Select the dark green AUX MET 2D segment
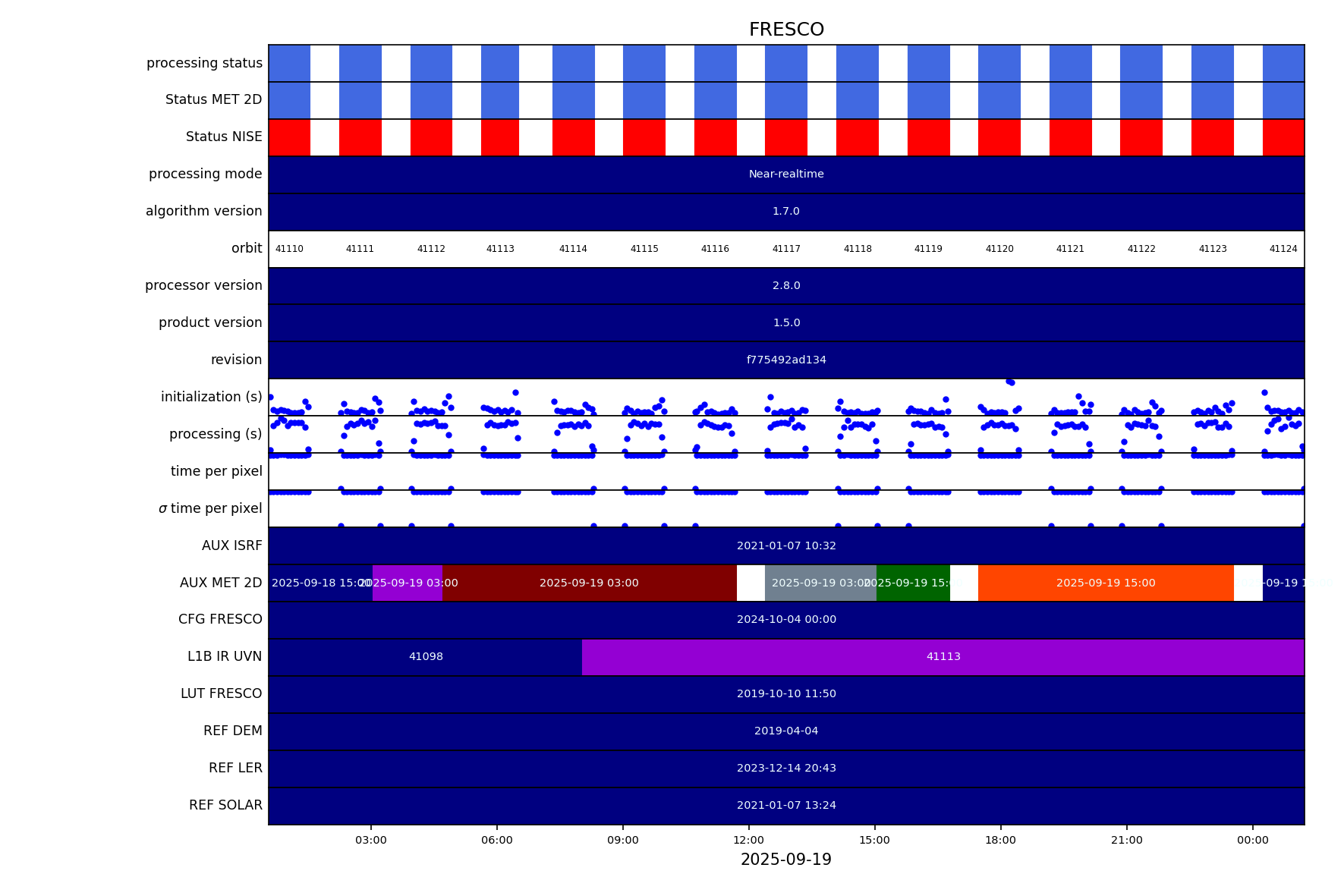1344x896 pixels. tap(913, 583)
